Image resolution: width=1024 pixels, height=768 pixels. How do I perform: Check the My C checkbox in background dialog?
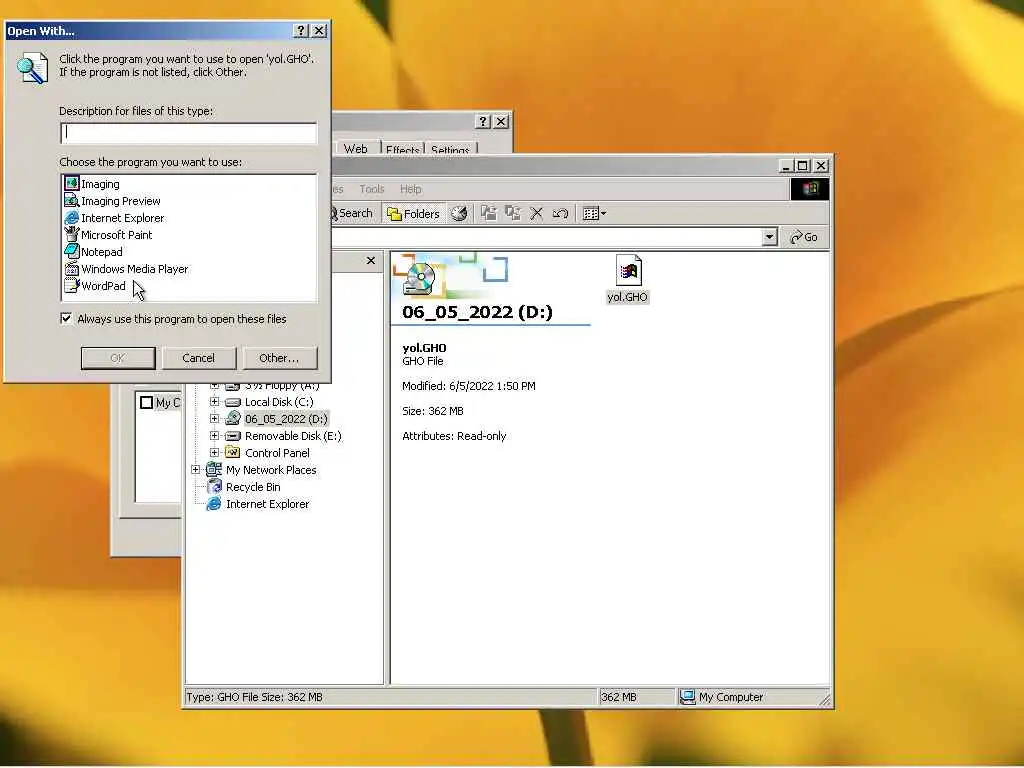(146, 403)
